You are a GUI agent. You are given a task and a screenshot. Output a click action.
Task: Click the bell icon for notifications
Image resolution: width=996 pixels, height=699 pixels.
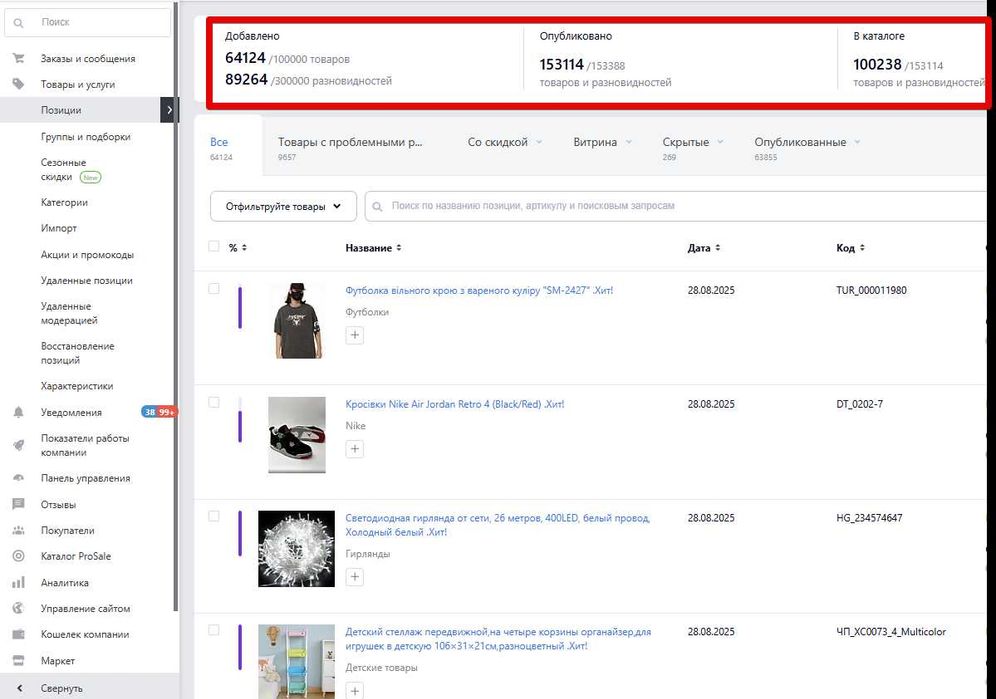click(18, 412)
